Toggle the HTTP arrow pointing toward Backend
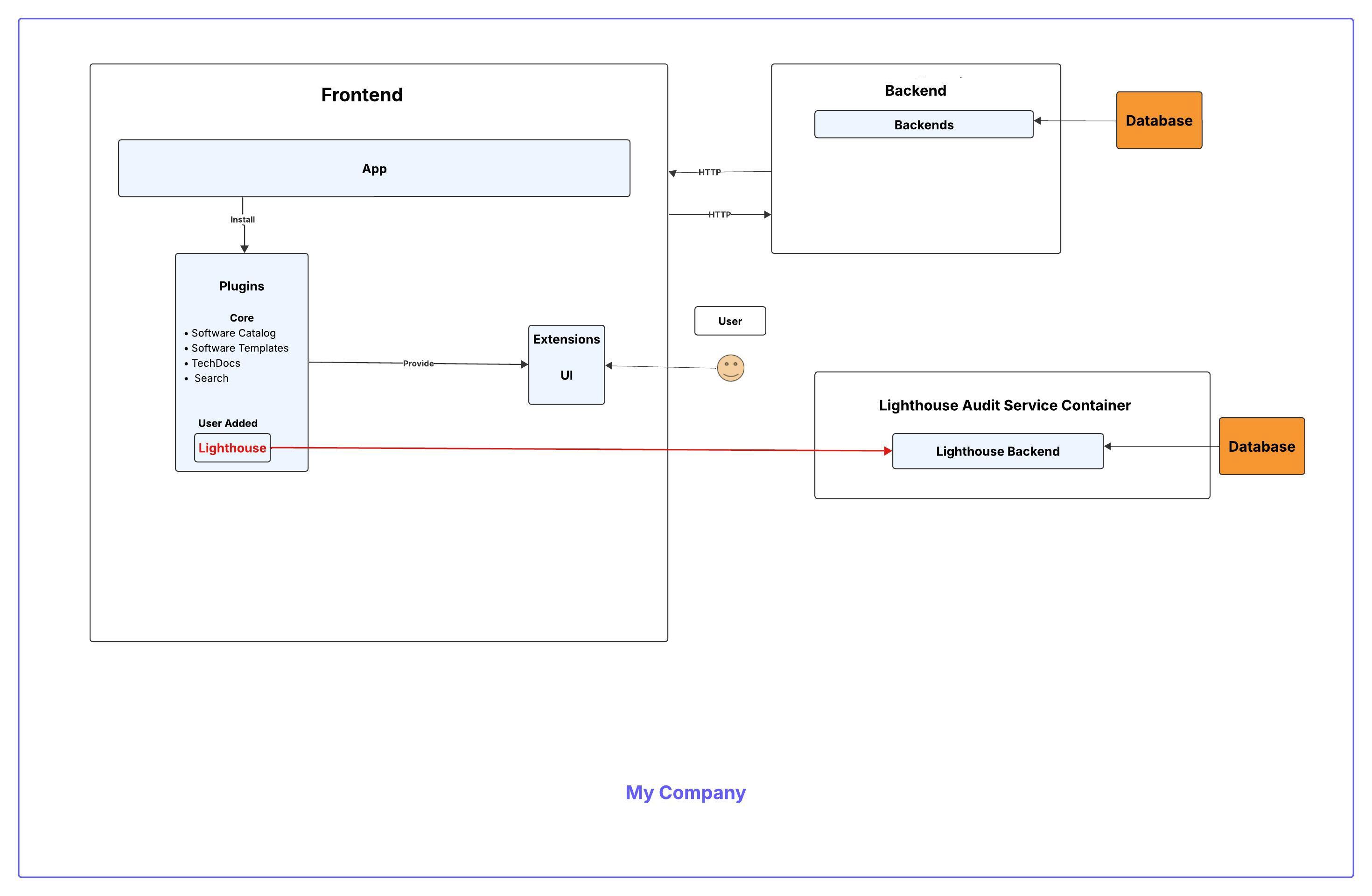The image size is (1372, 896). point(720,214)
